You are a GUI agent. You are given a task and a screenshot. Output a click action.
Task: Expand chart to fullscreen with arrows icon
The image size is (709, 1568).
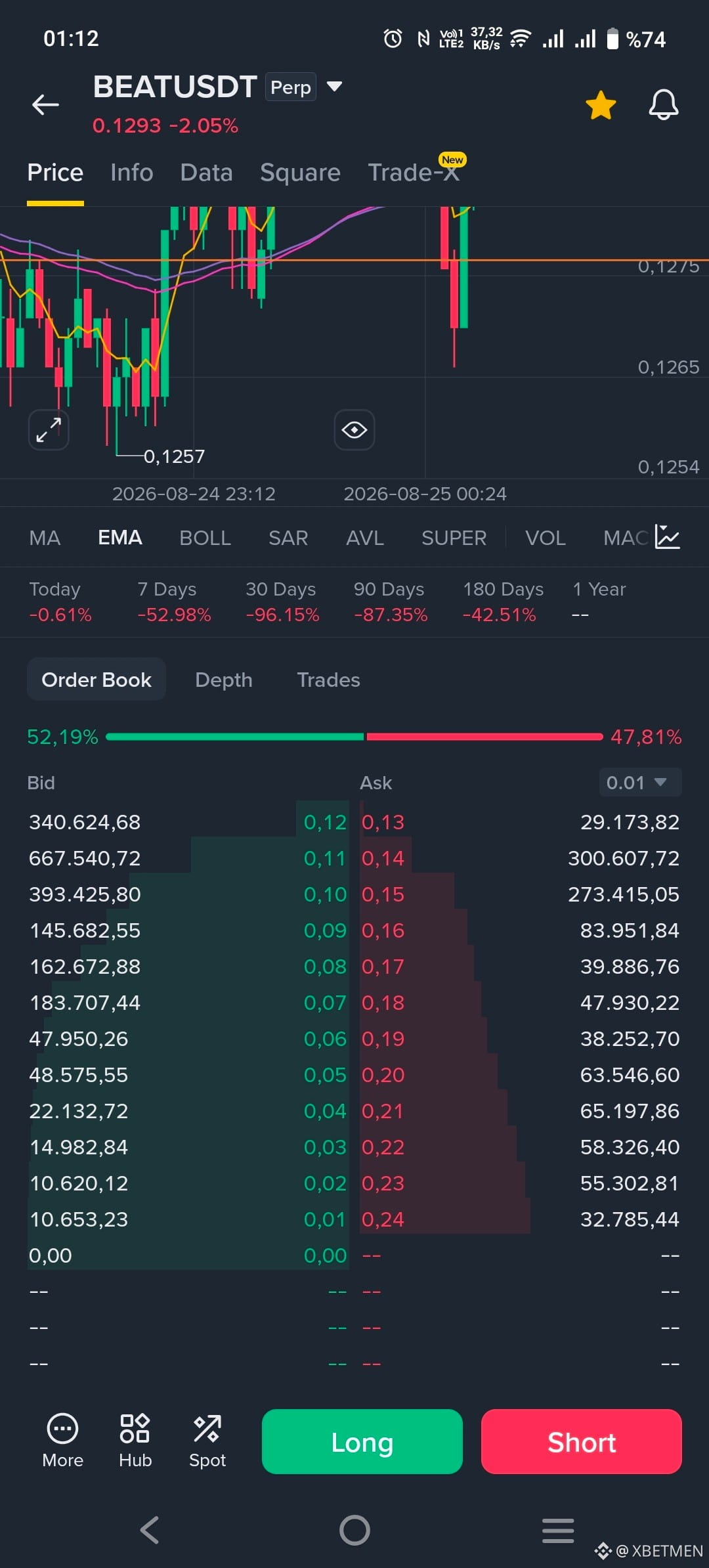coord(49,430)
